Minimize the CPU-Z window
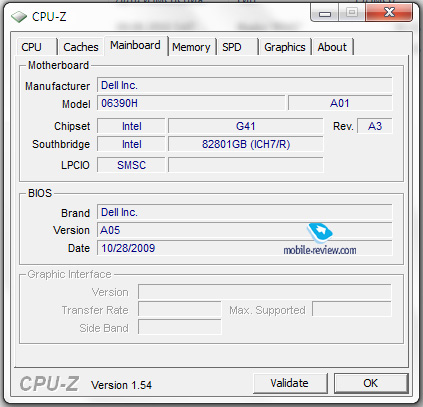The height and width of the screenshot is (407, 423). point(325,13)
